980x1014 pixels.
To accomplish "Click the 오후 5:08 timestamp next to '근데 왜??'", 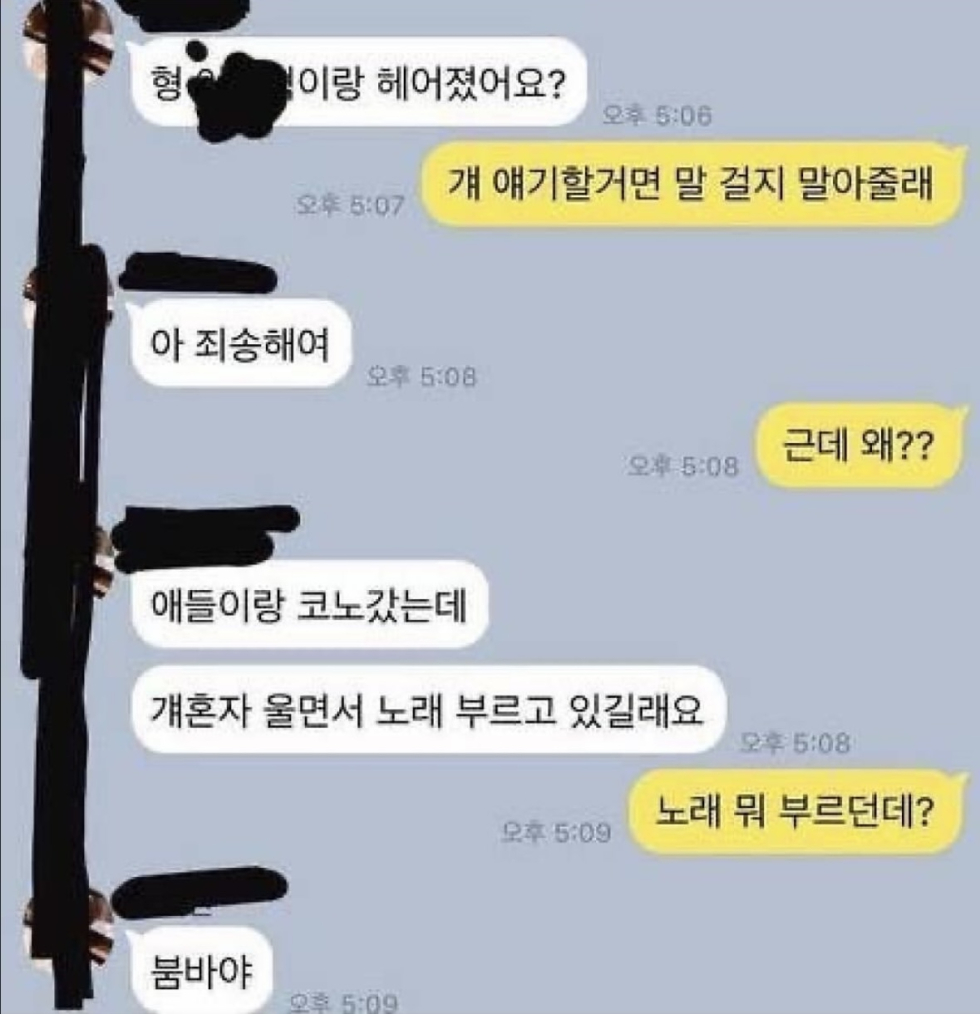I will pos(682,466).
